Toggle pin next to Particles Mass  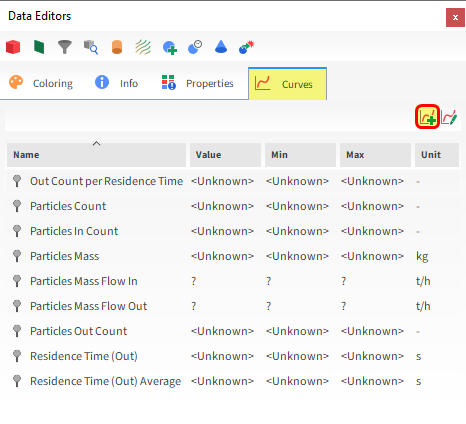[x=17, y=256]
